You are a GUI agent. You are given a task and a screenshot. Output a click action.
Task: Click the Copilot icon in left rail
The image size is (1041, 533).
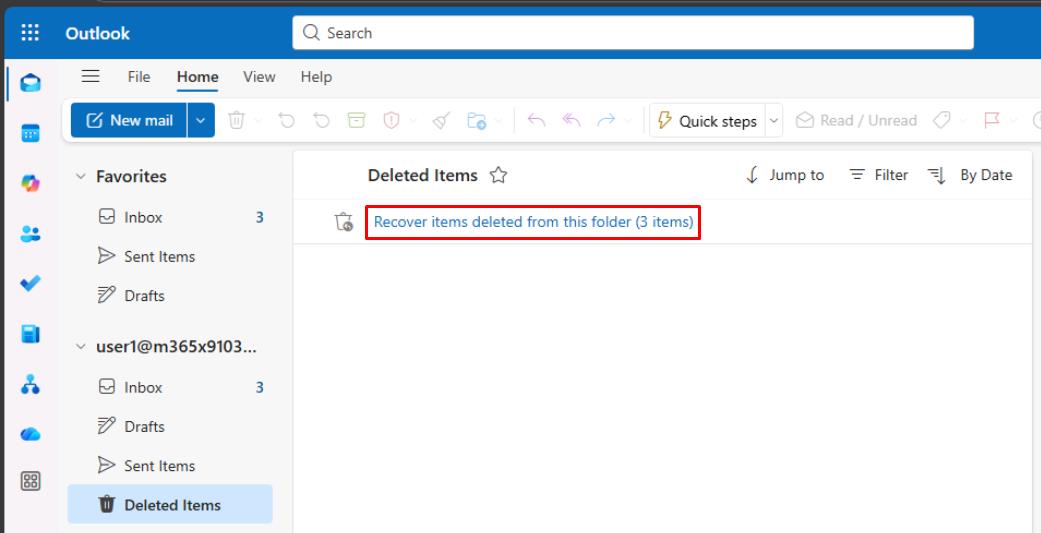click(x=30, y=184)
